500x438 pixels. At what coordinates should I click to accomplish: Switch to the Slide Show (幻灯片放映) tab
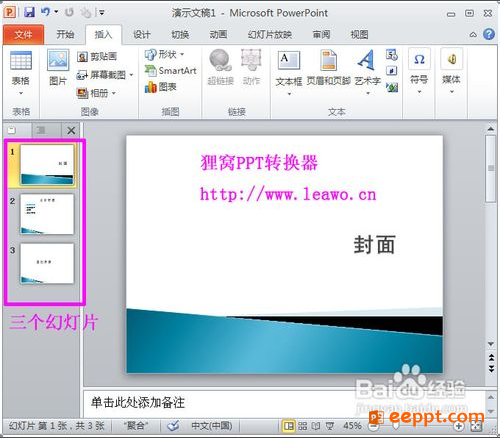(269, 34)
